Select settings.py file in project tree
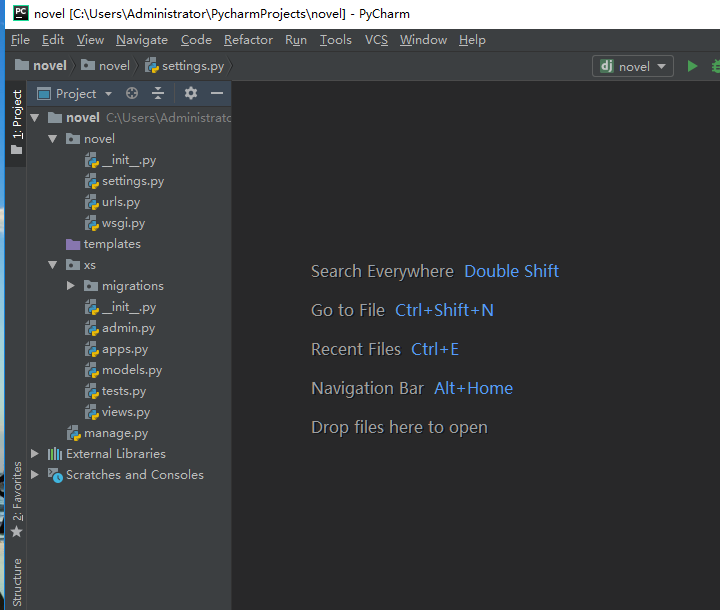720x610 pixels. point(132,181)
